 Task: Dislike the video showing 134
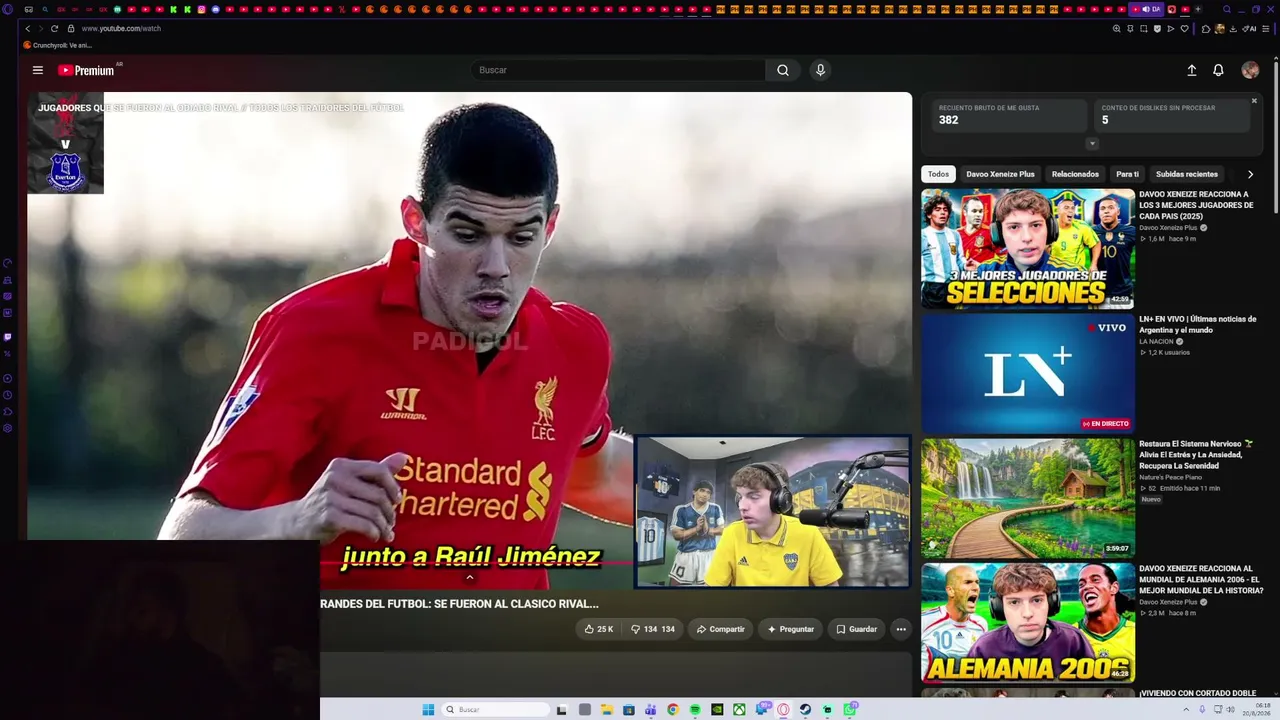652,629
